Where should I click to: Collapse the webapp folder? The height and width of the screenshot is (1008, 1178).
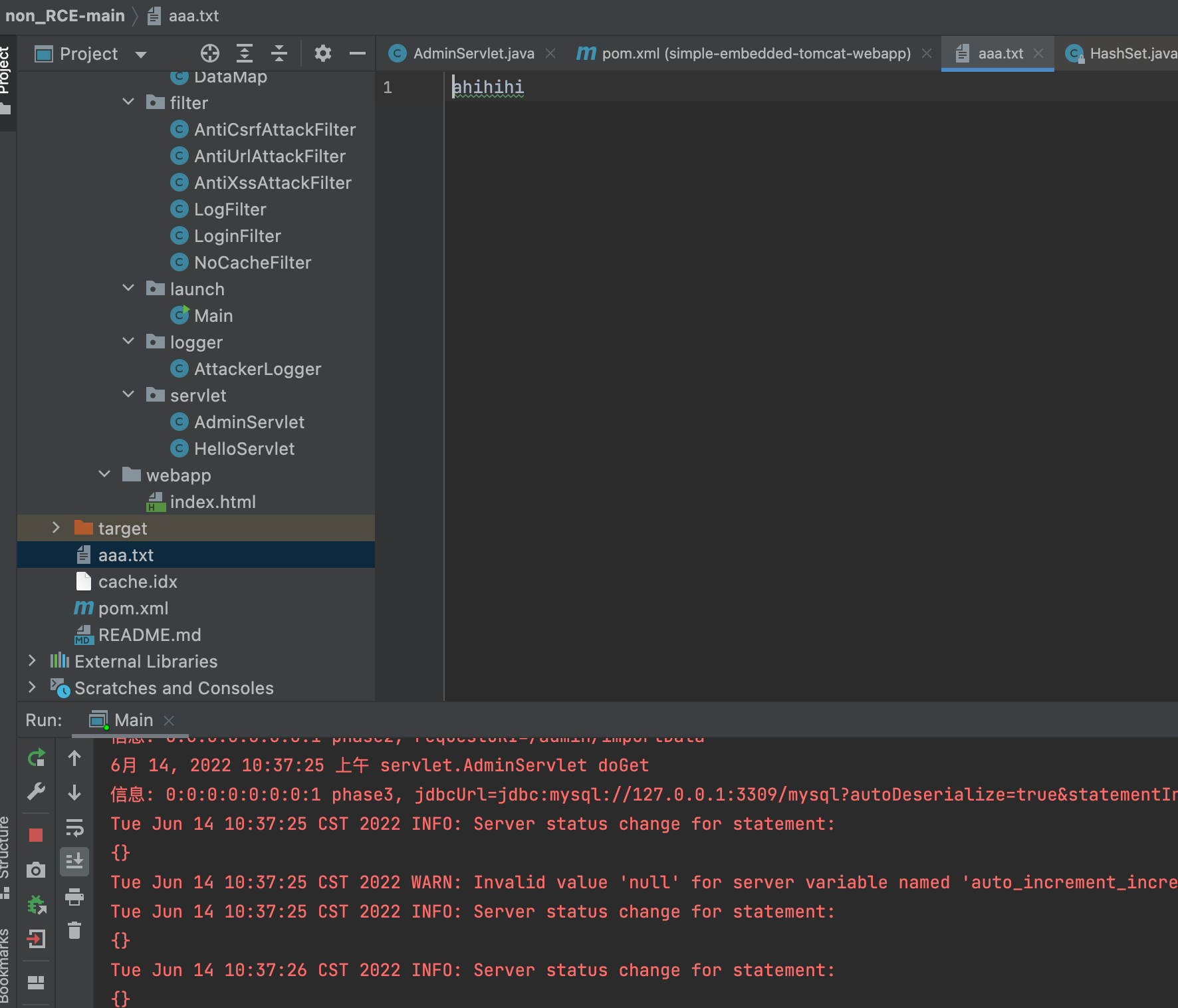click(104, 475)
